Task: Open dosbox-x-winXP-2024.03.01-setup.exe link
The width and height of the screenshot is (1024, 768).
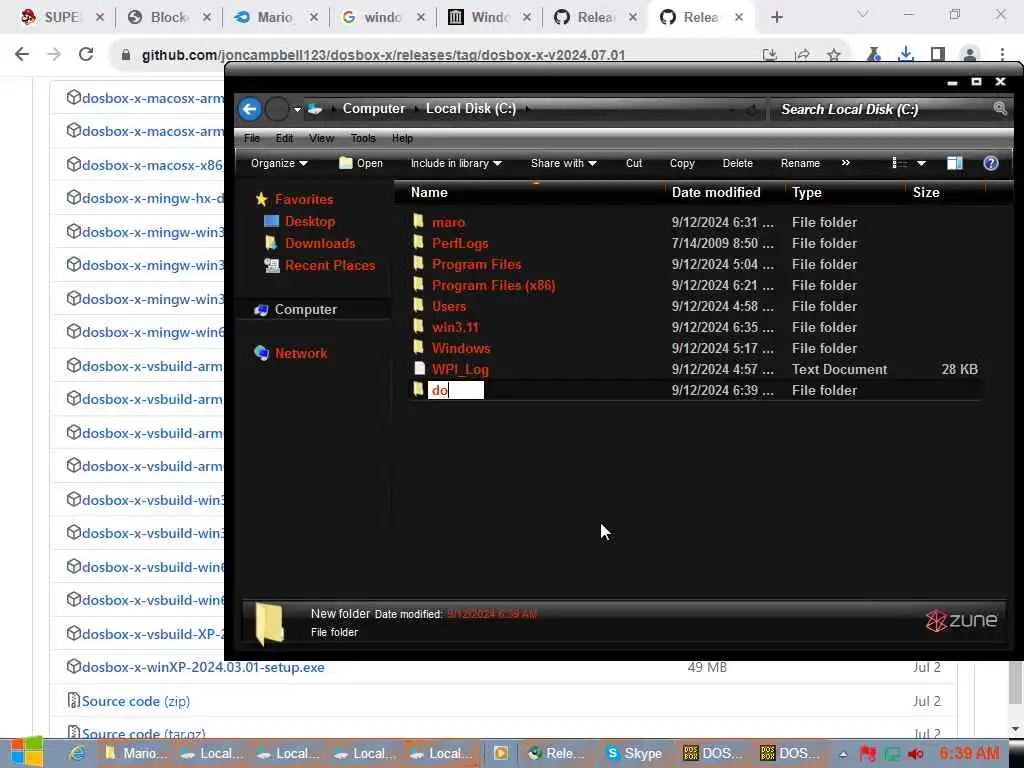Action: tap(203, 667)
